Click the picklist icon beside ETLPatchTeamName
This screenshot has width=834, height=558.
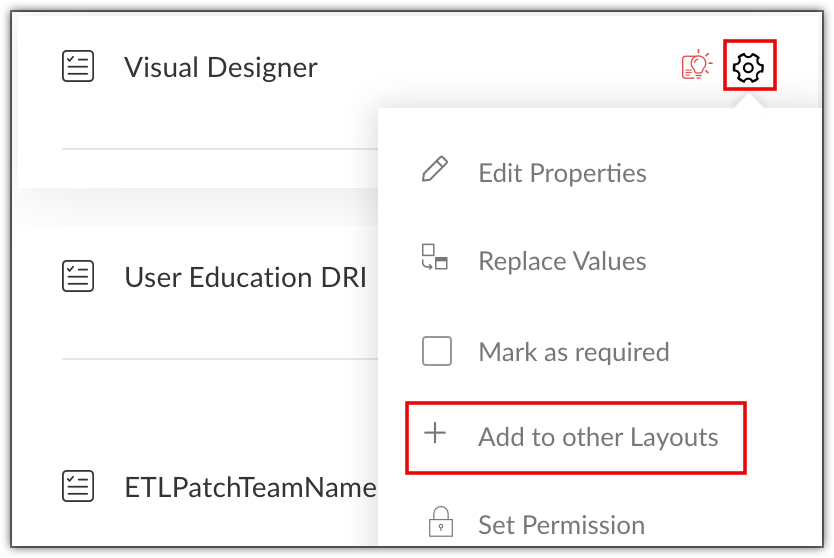[78, 487]
